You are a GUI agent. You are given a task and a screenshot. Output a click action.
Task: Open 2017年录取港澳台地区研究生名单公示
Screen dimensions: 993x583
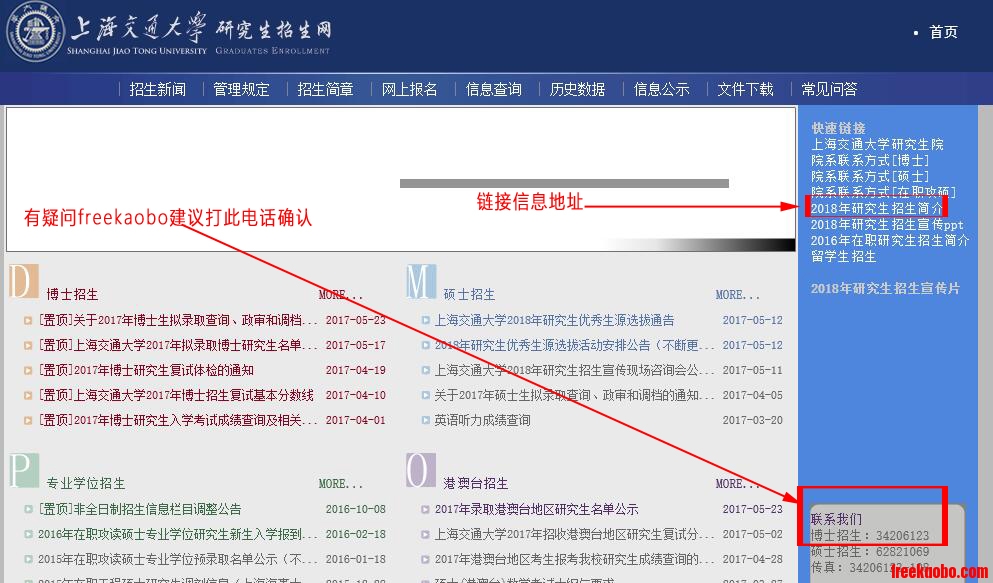(536, 510)
